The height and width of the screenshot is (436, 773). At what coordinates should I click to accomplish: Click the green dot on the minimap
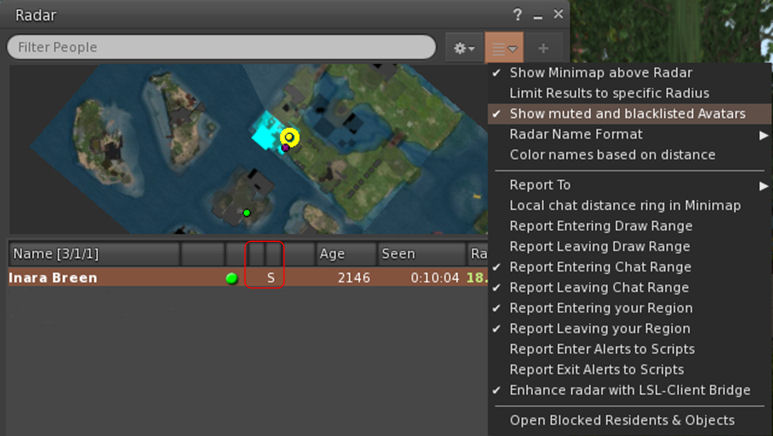click(x=247, y=212)
